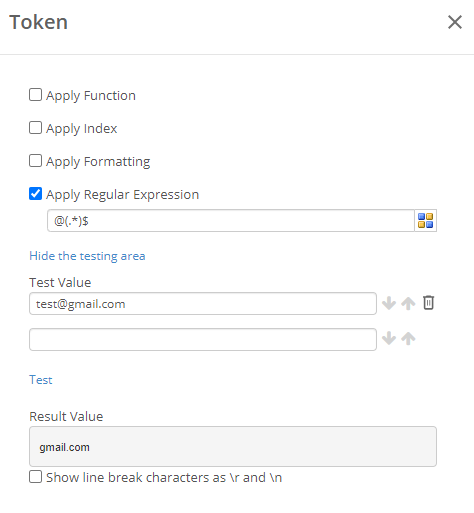The height and width of the screenshot is (513, 474).
Task: Close the Token dialog
Action: coord(455,22)
